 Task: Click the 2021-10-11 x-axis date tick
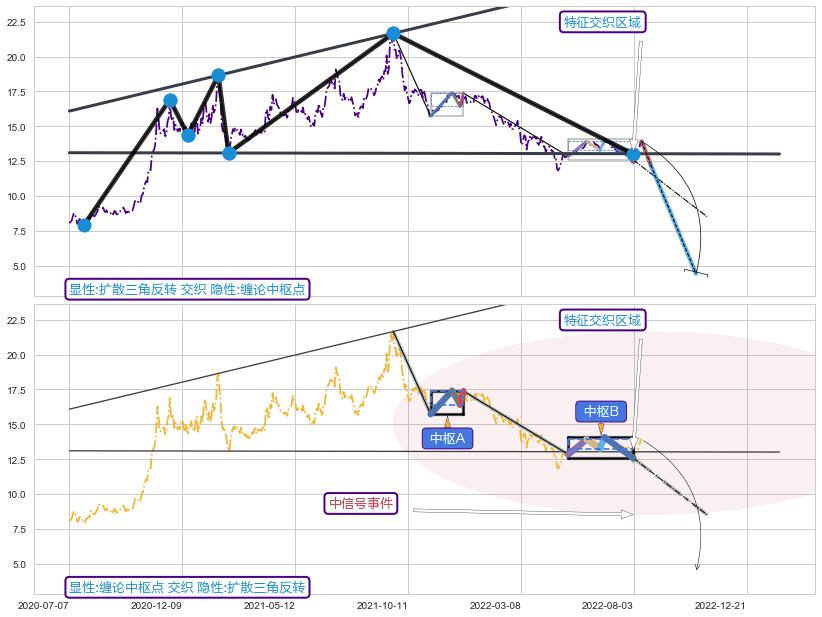tap(383, 605)
